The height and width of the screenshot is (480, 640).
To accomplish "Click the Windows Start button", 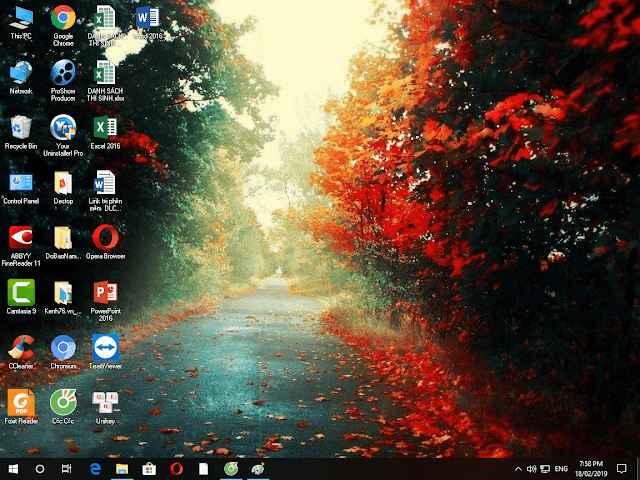I will [14, 468].
